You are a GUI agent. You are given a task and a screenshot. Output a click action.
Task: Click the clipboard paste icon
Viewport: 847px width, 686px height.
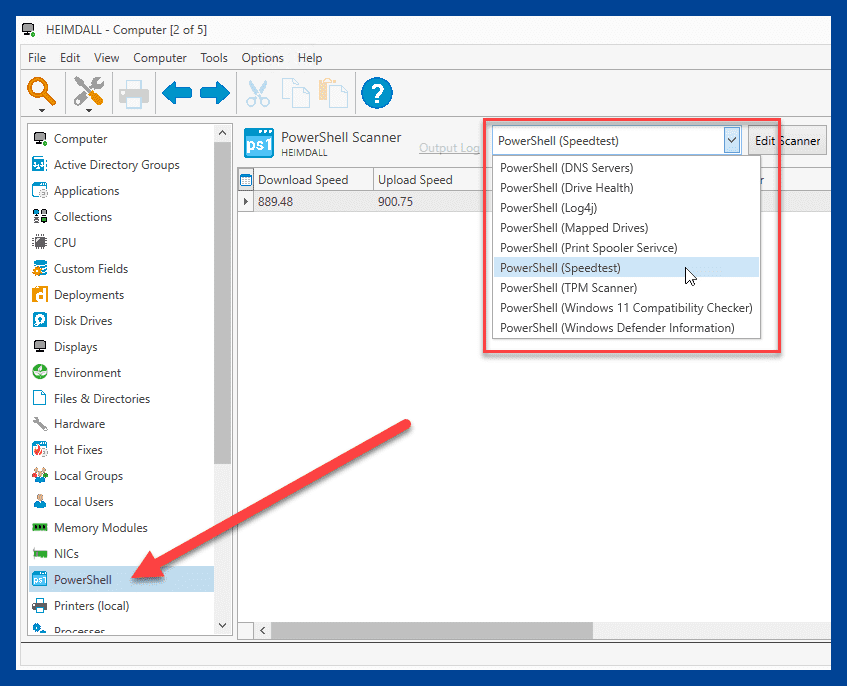tap(333, 93)
